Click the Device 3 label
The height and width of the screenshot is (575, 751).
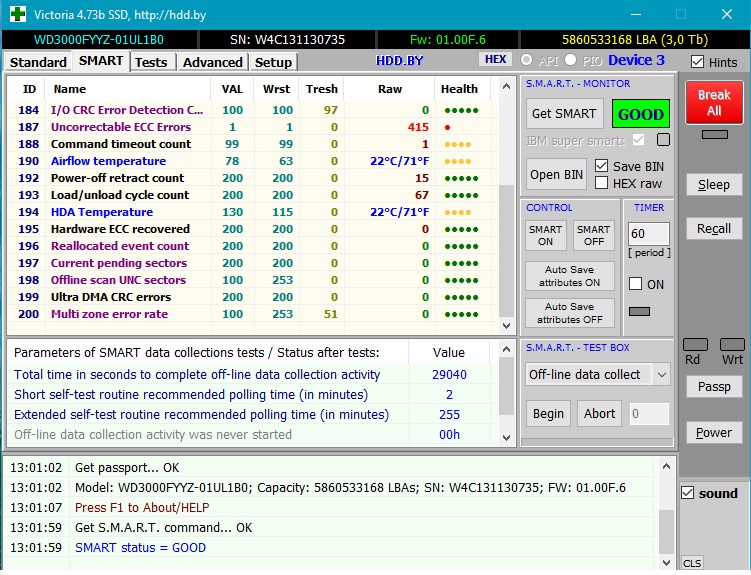coord(636,60)
